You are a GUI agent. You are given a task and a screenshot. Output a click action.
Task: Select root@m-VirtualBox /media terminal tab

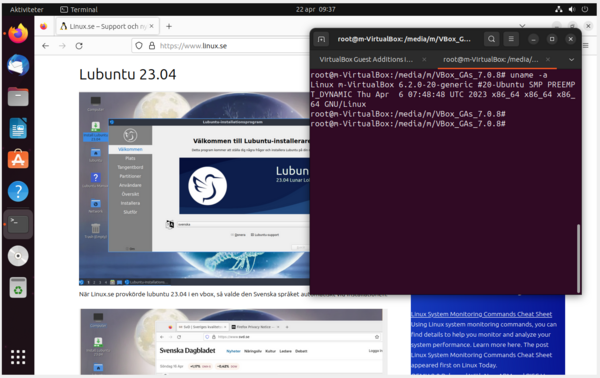(491, 60)
